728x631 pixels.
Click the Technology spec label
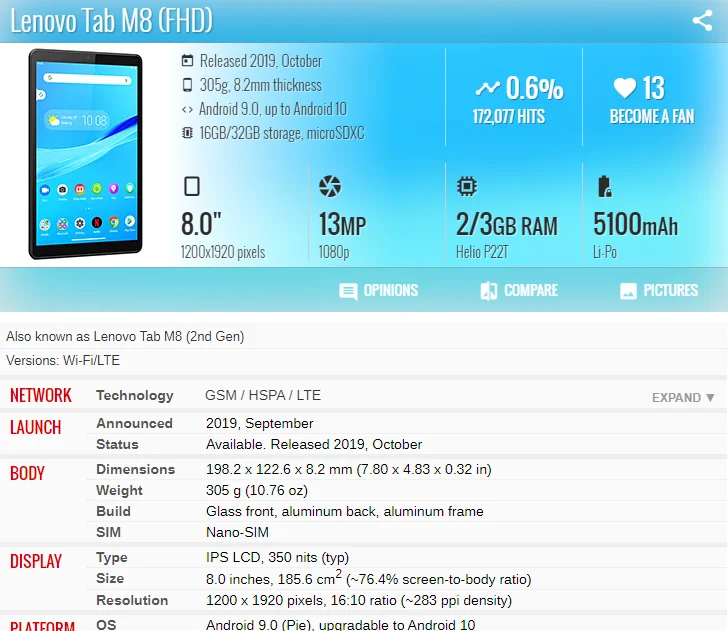pyautogui.click(x=135, y=395)
